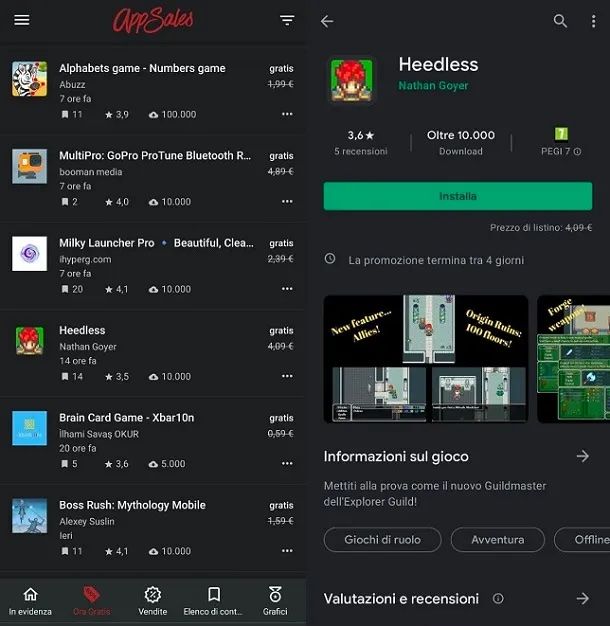Image resolution: width=610 pixels, height=626 pixels.
Task: Tap the Milky Launcher Pro app icon
Action: click(29, 254)
